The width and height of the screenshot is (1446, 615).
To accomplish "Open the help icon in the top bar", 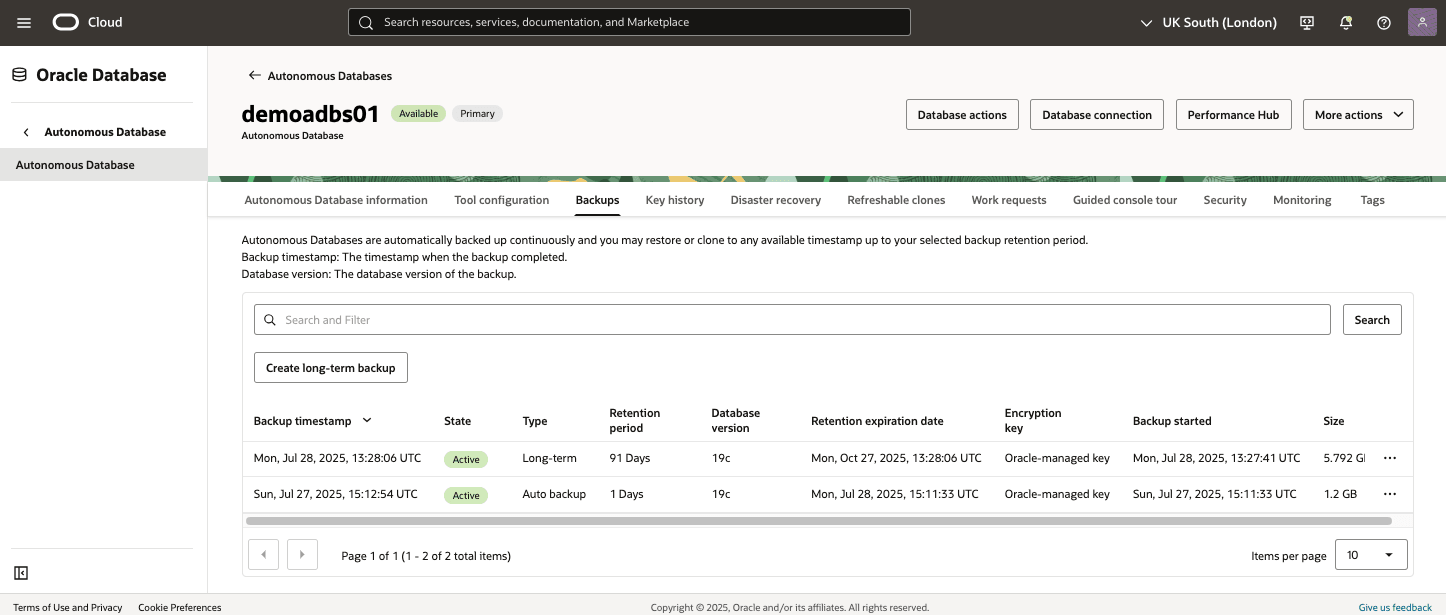I will pos(1383,22).
